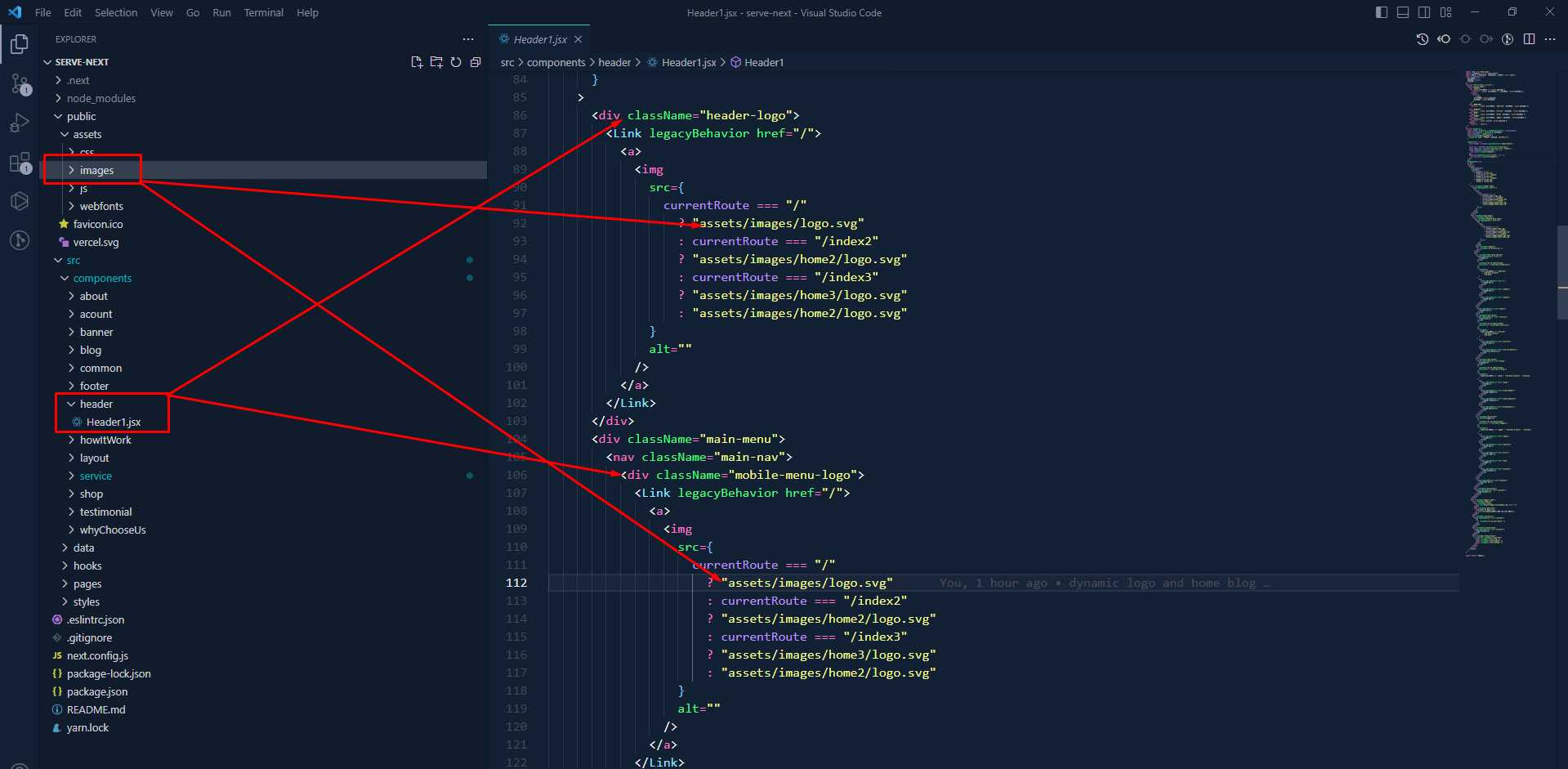1568x769 pixels.
Task: Open yarn.lock file
Action: (263, 727)
